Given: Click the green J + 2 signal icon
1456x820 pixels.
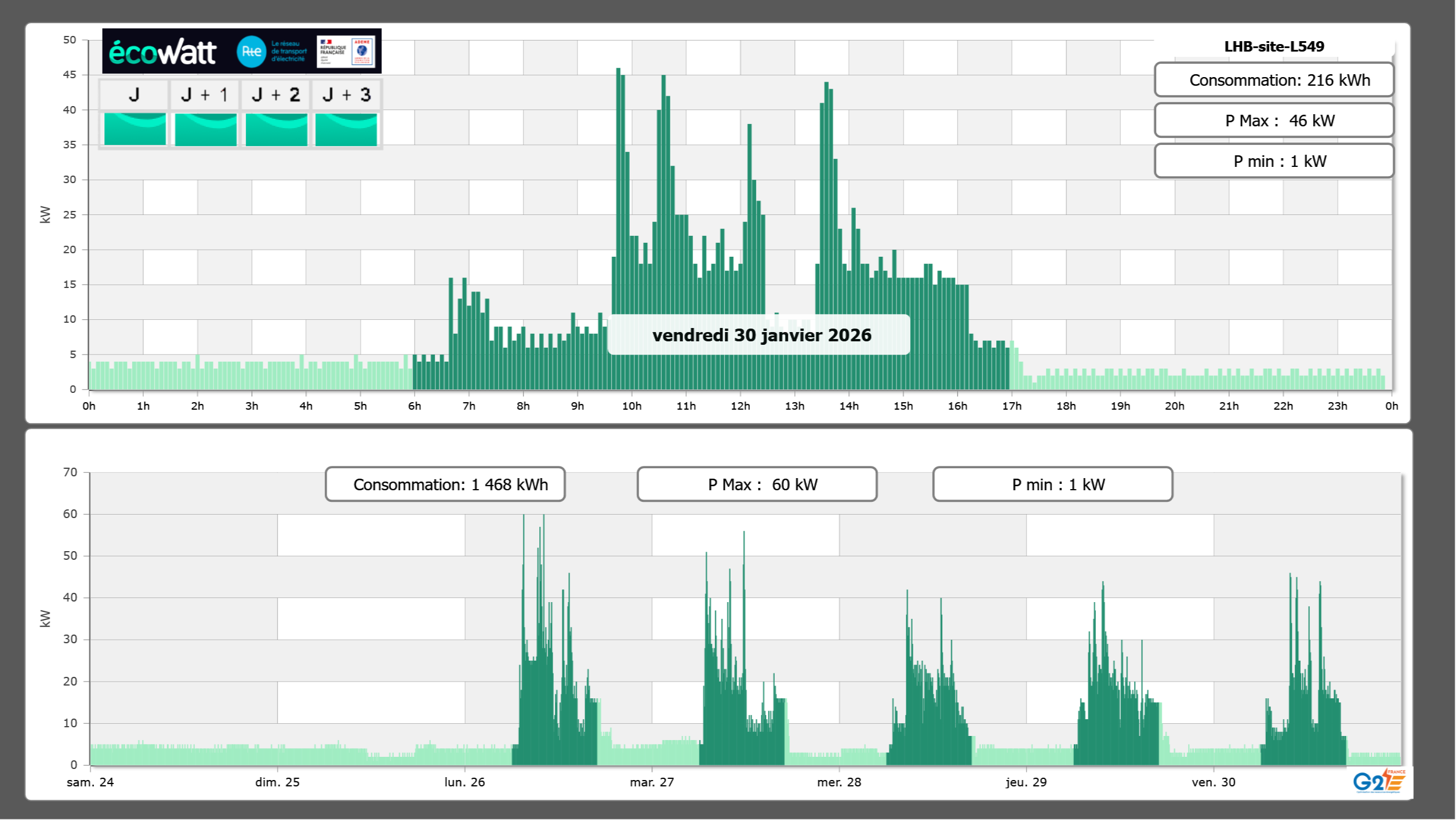Looking at the screenshot, I should pyautogui.click(x=276, y=129).
